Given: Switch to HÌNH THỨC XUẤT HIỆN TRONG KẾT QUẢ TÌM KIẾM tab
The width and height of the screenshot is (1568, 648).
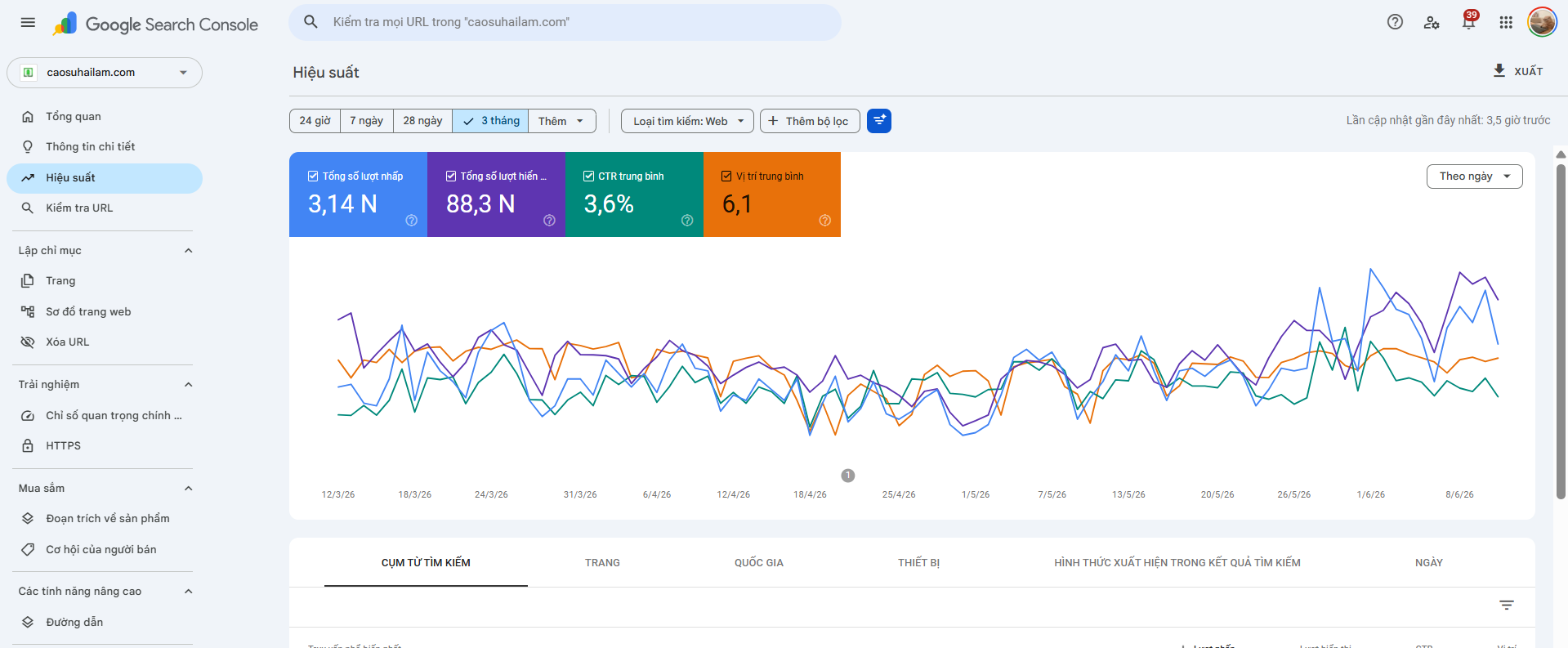Looking at the screenshot, I should click(x=1177, y=562).
